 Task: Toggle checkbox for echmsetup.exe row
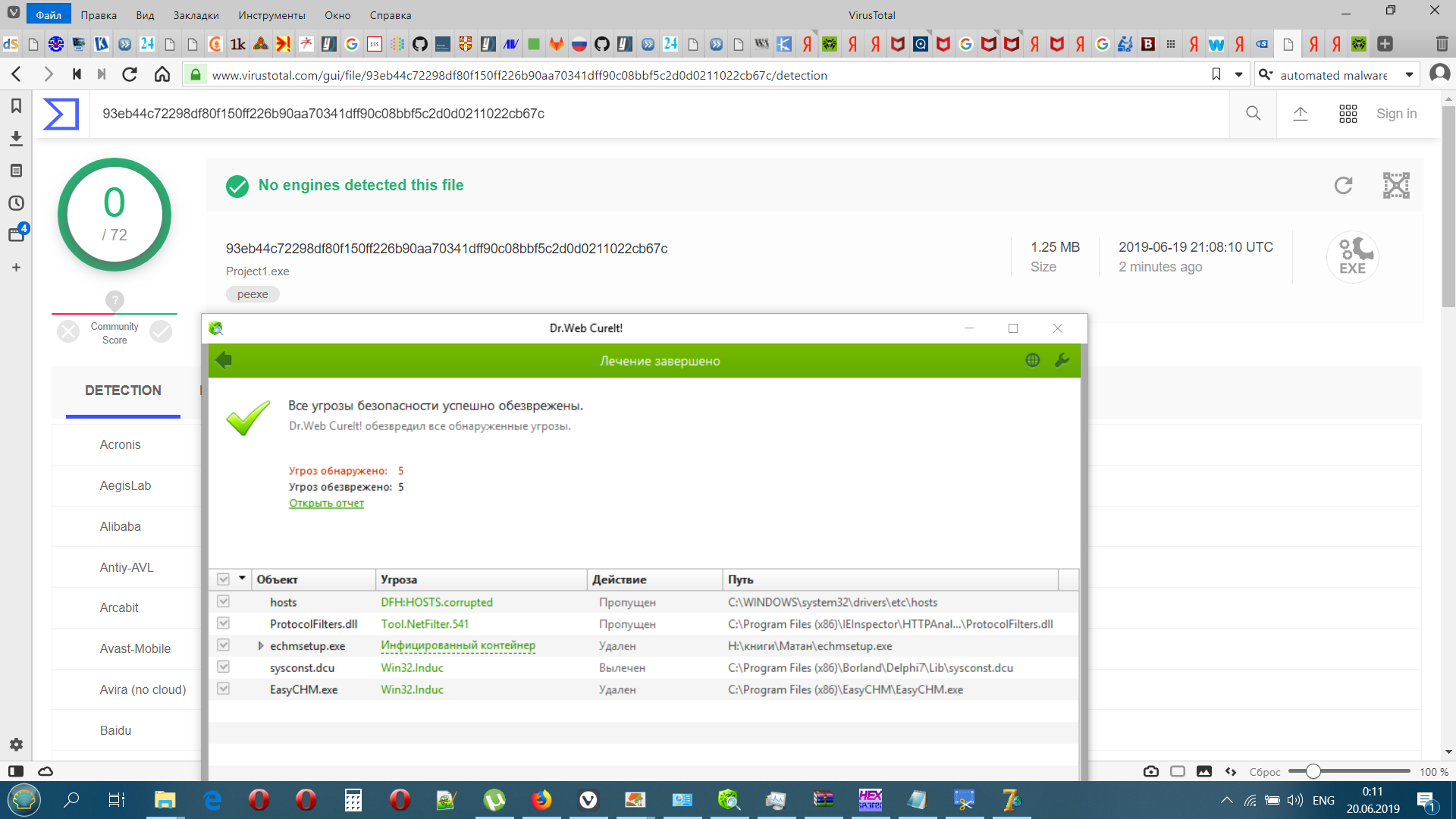[x=223, y=645]
